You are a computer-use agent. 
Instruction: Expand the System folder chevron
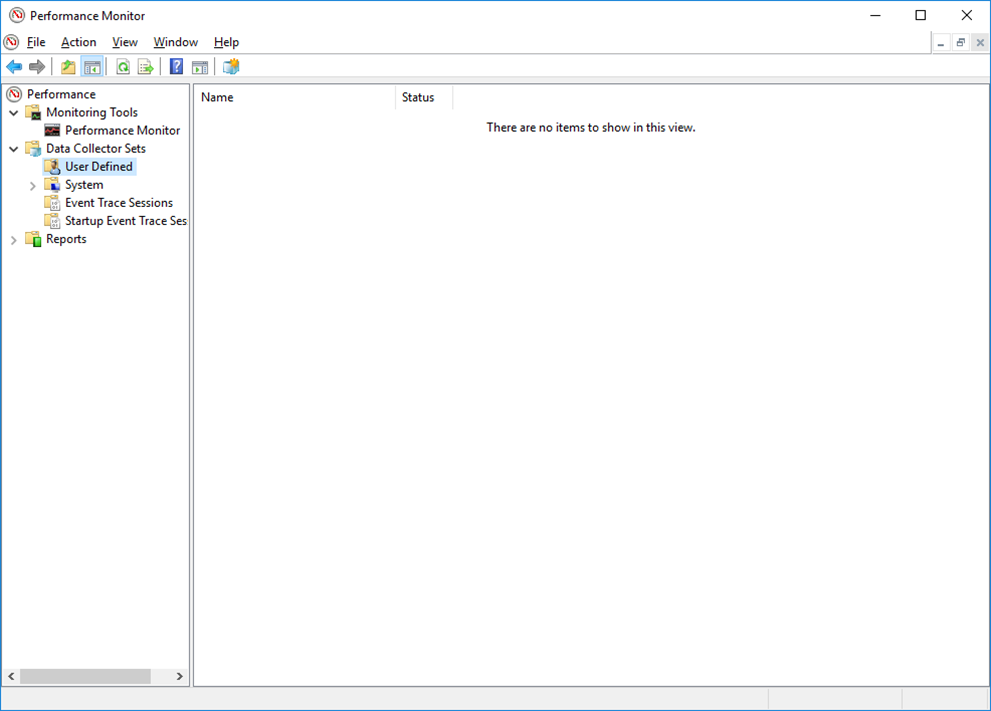pos(33,186)
